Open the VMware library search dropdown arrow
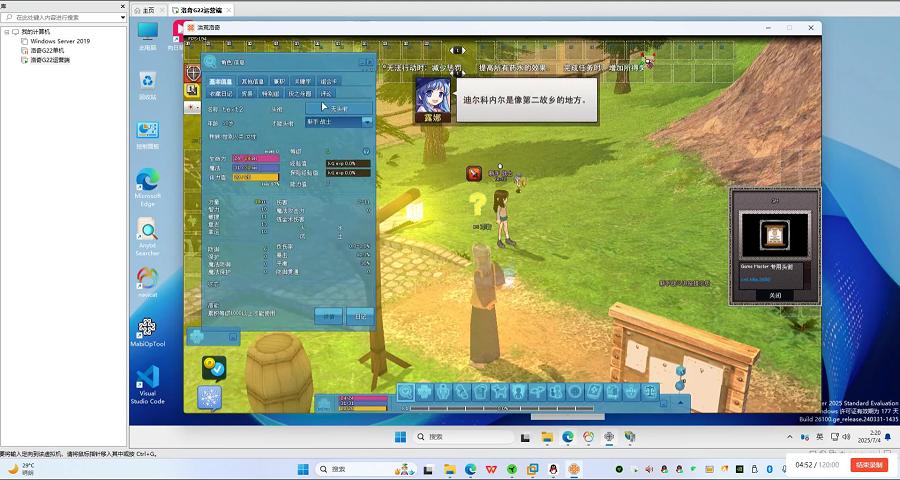The width and height of the screenshot is (900, 480). [123, 18]
